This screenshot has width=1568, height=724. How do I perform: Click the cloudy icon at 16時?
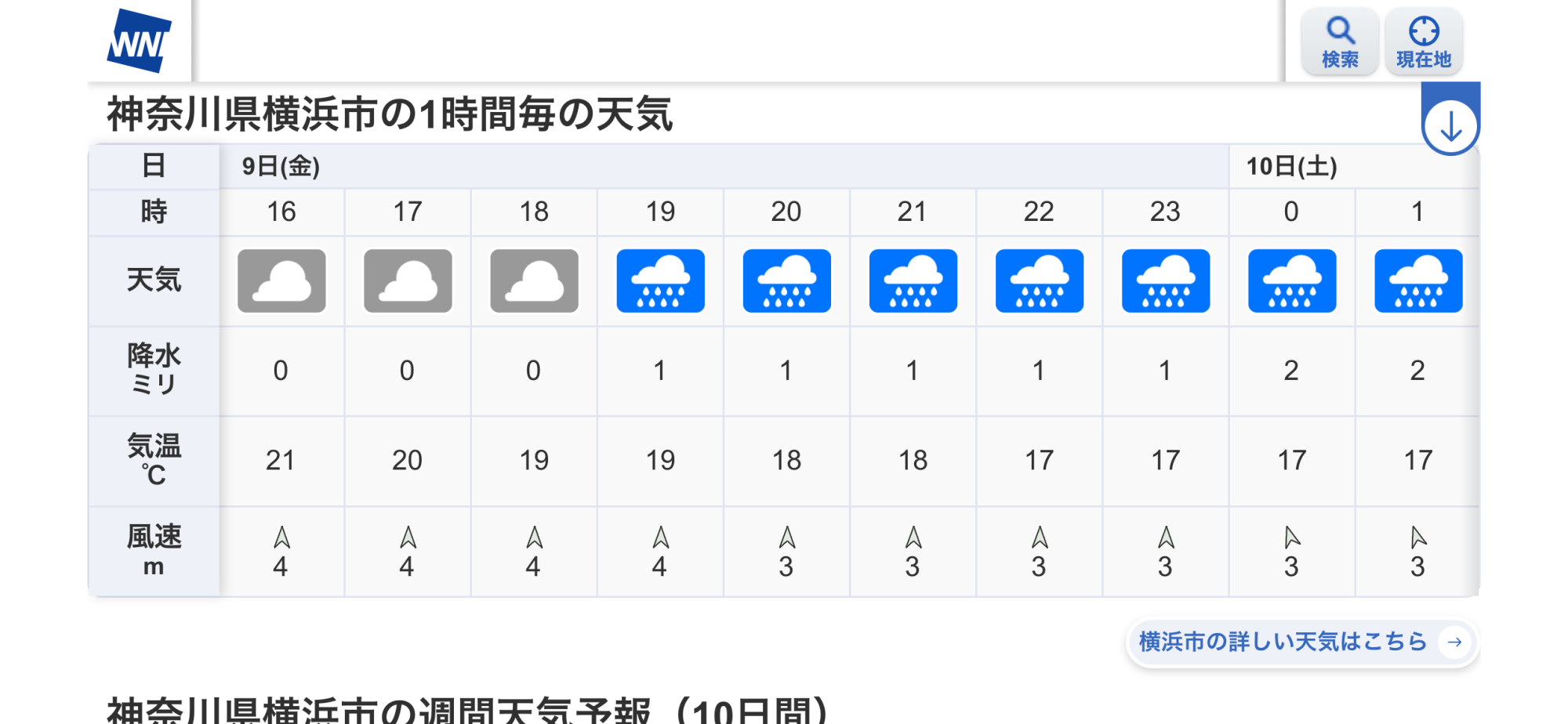point(281,281)
